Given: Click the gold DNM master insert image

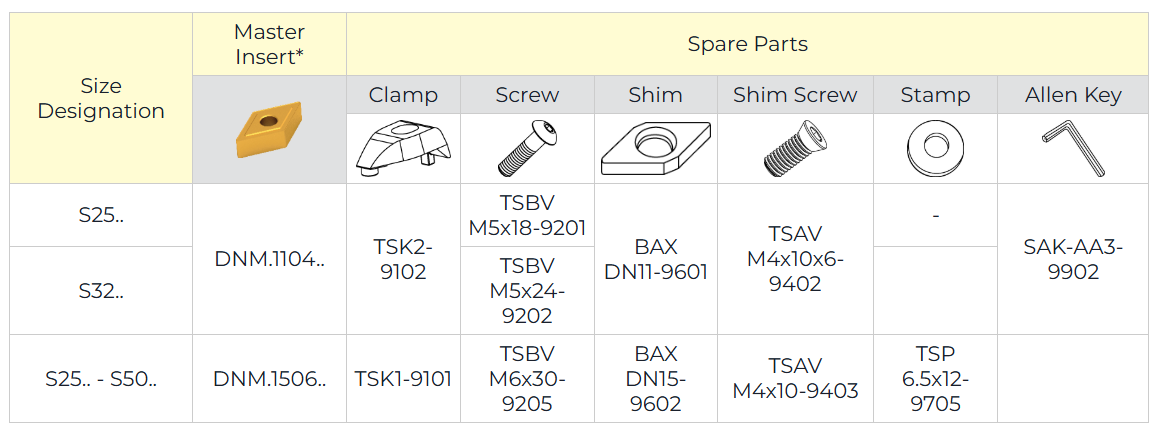Looking at the screenshot, I should coord(269,129).
